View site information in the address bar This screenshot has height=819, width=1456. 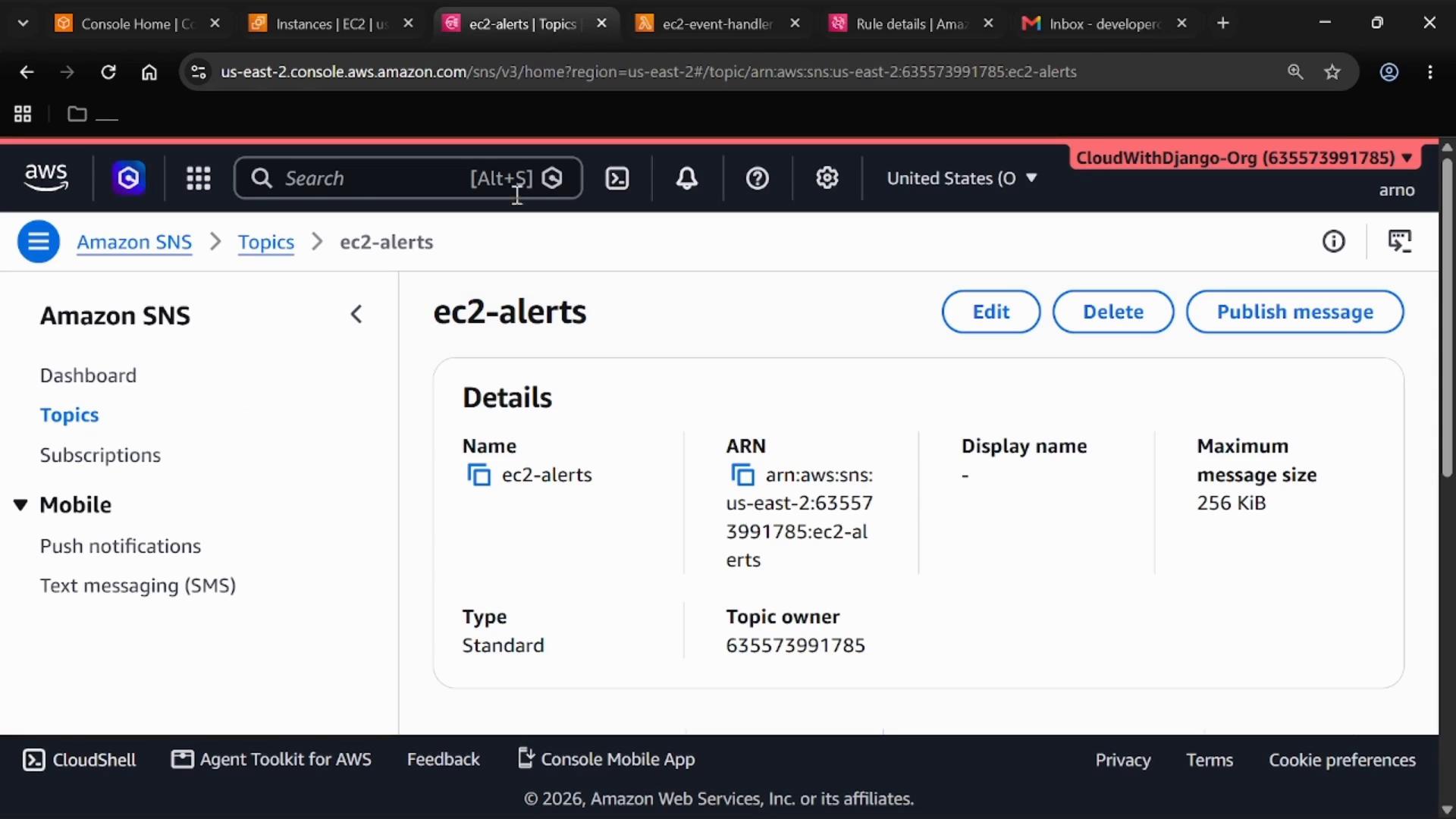(x=199, y=72)
